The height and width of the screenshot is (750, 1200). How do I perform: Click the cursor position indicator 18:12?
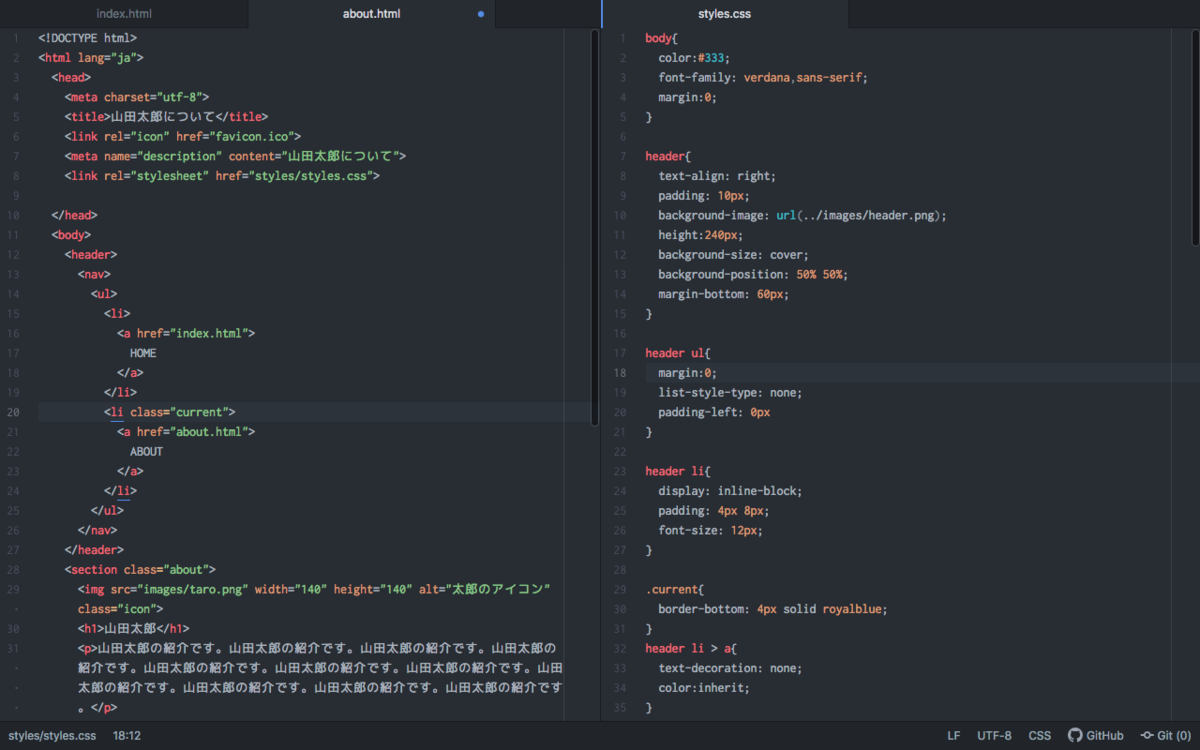point(125,735)
